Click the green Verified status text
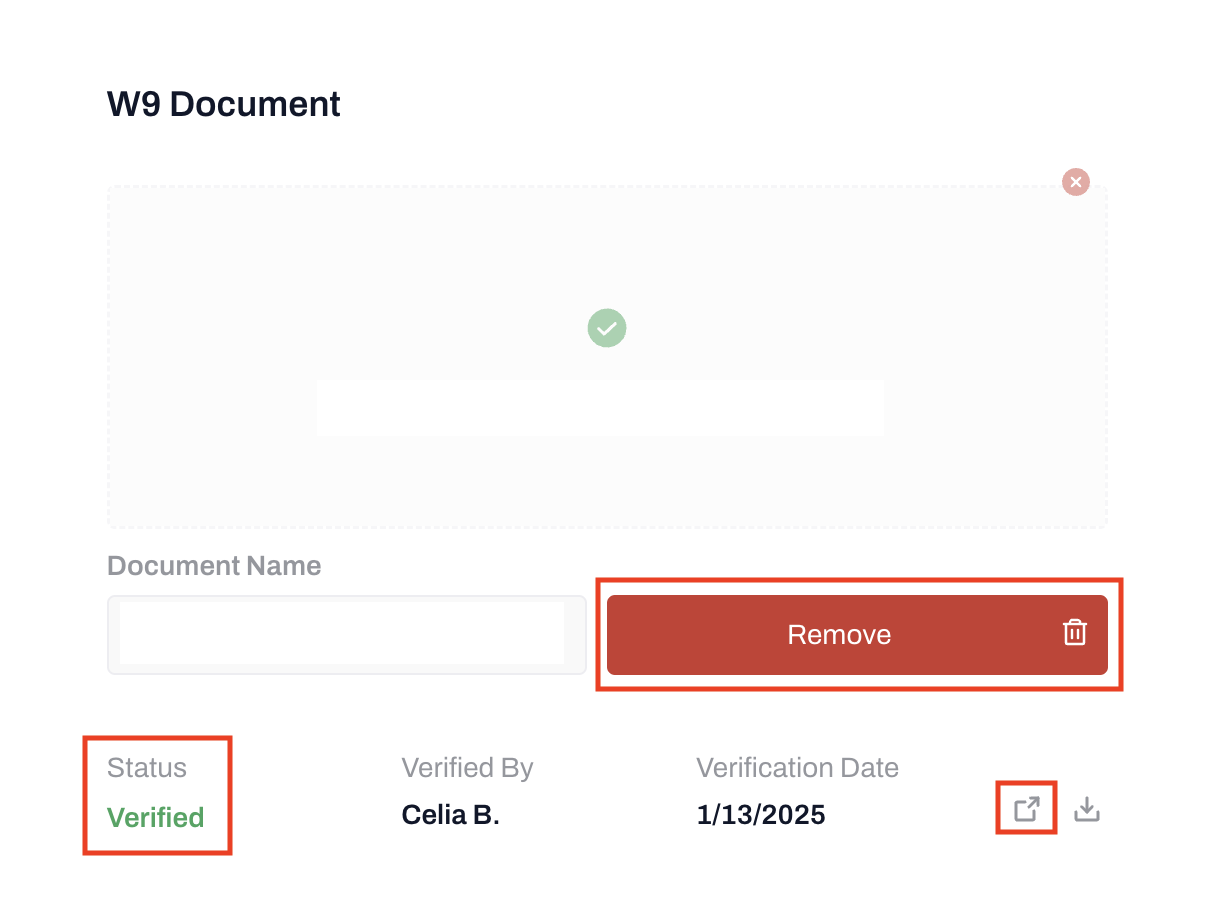Screen dimensions: 1212x906 coord(156,817)
